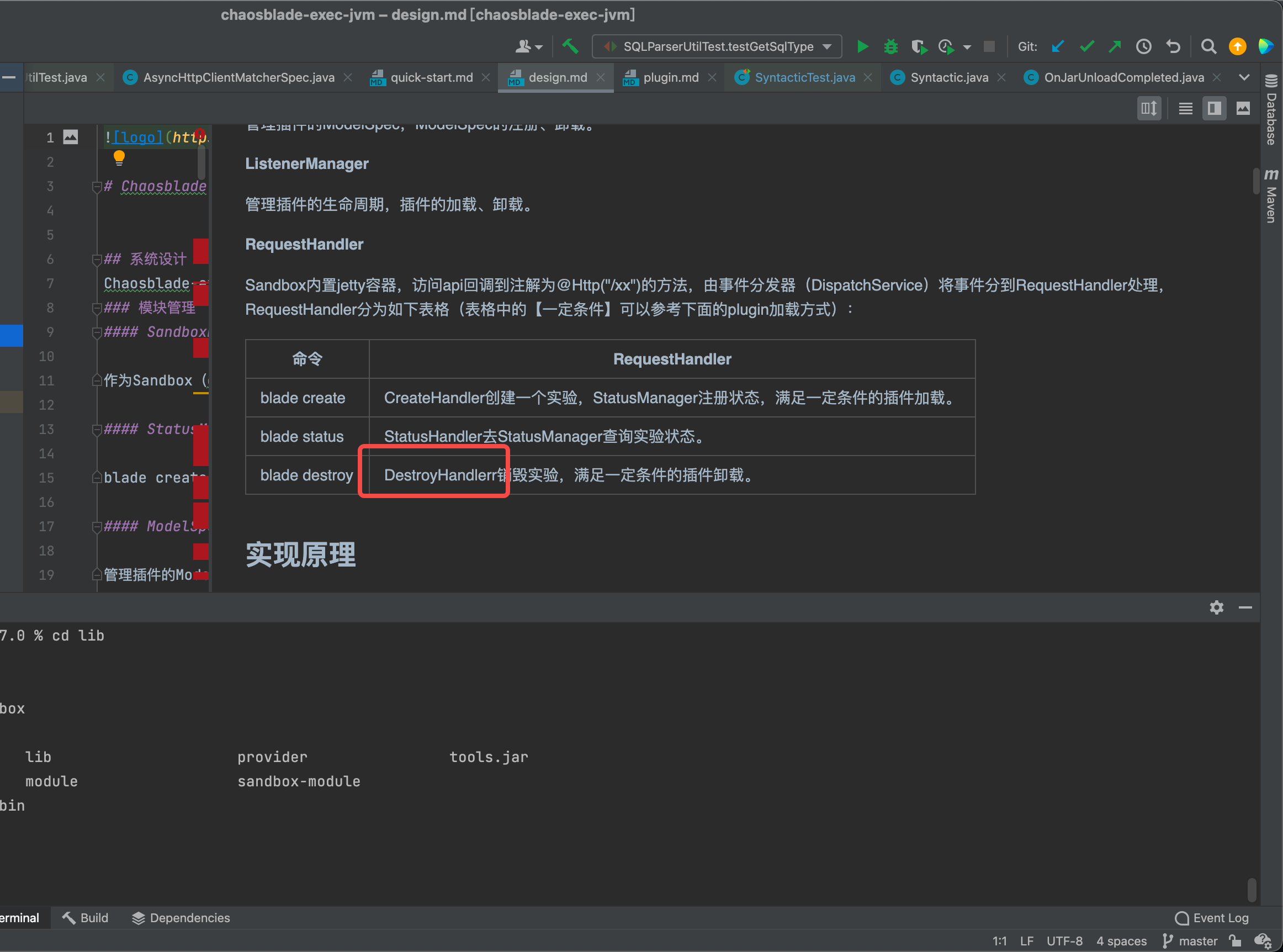This screenshot has width=1283, height=952.
Task: Open the user/code-with-me dropdown
Action: [528, 47]
